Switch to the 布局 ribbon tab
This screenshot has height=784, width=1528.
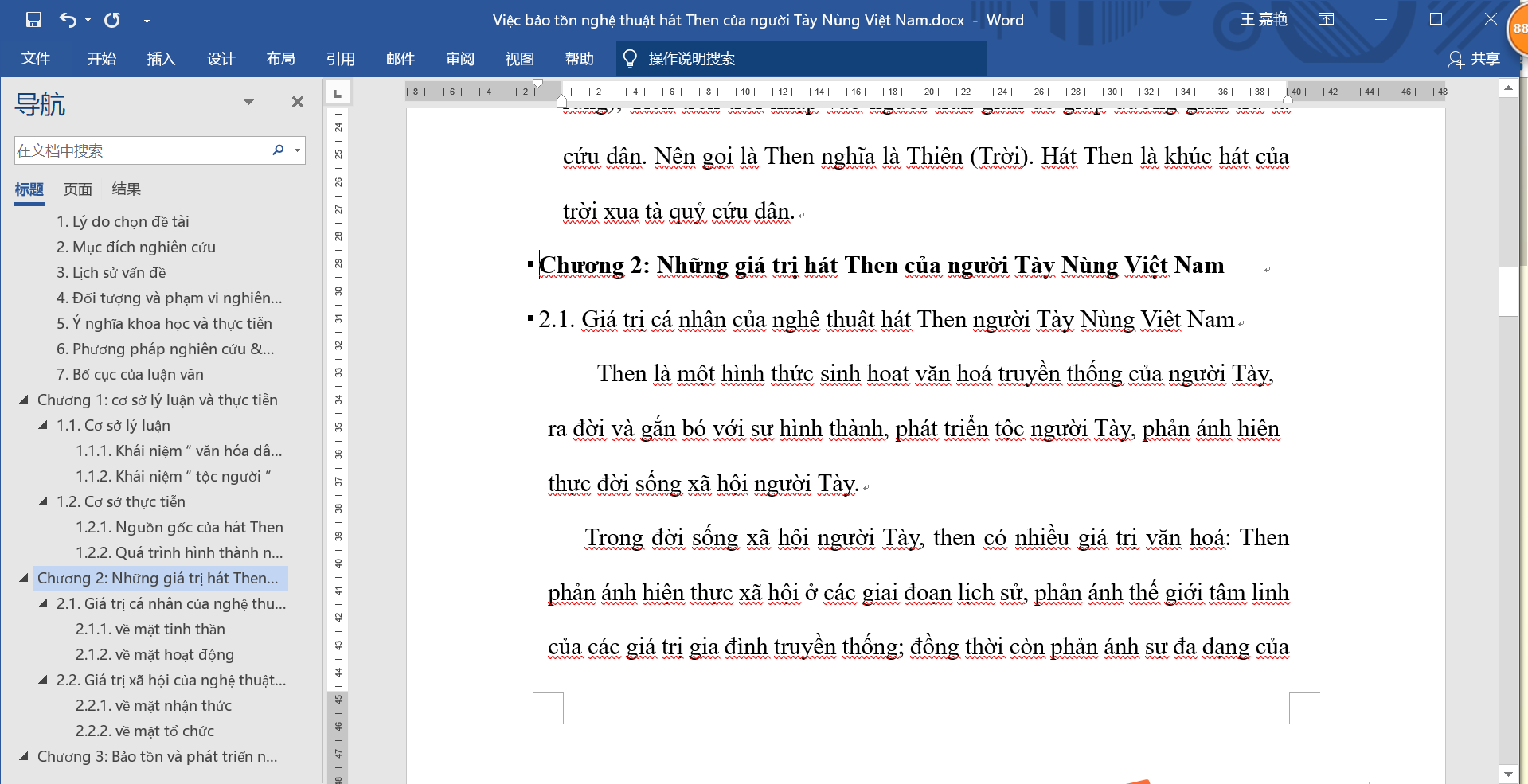click(x=280, y=59)
